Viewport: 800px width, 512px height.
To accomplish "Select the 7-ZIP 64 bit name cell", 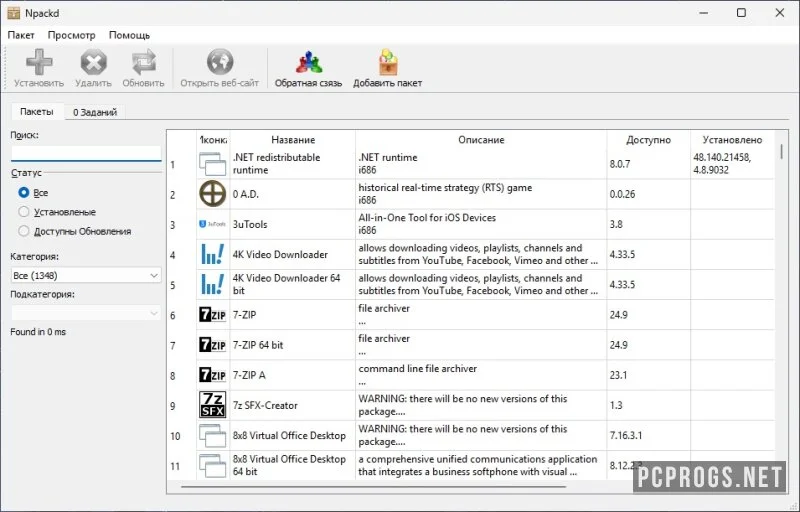I will tap(293, 345).
